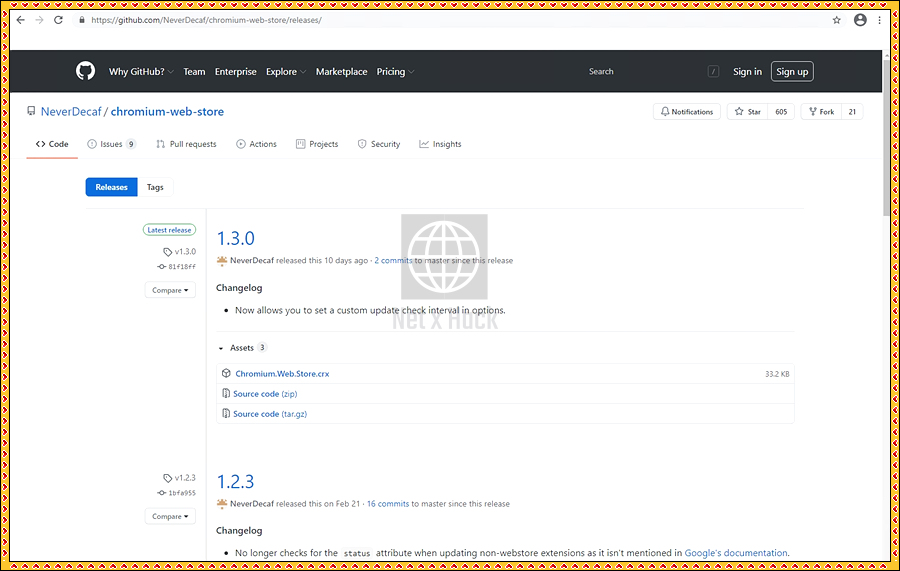
Task: Open the chromium-web-store repository link
Action: pos(167,112)
